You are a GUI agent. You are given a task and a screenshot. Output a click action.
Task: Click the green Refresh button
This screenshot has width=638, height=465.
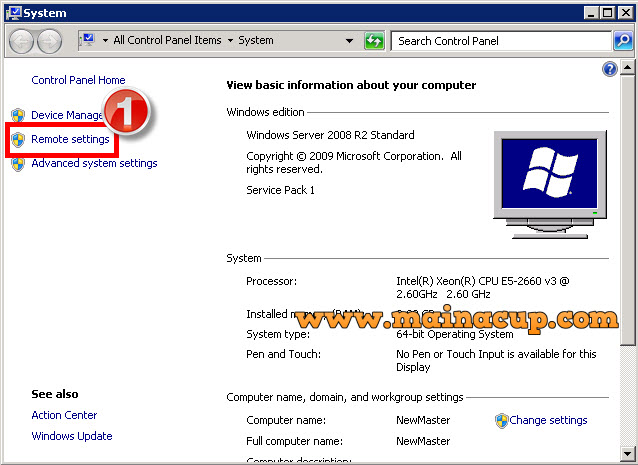tap(374, 41)
